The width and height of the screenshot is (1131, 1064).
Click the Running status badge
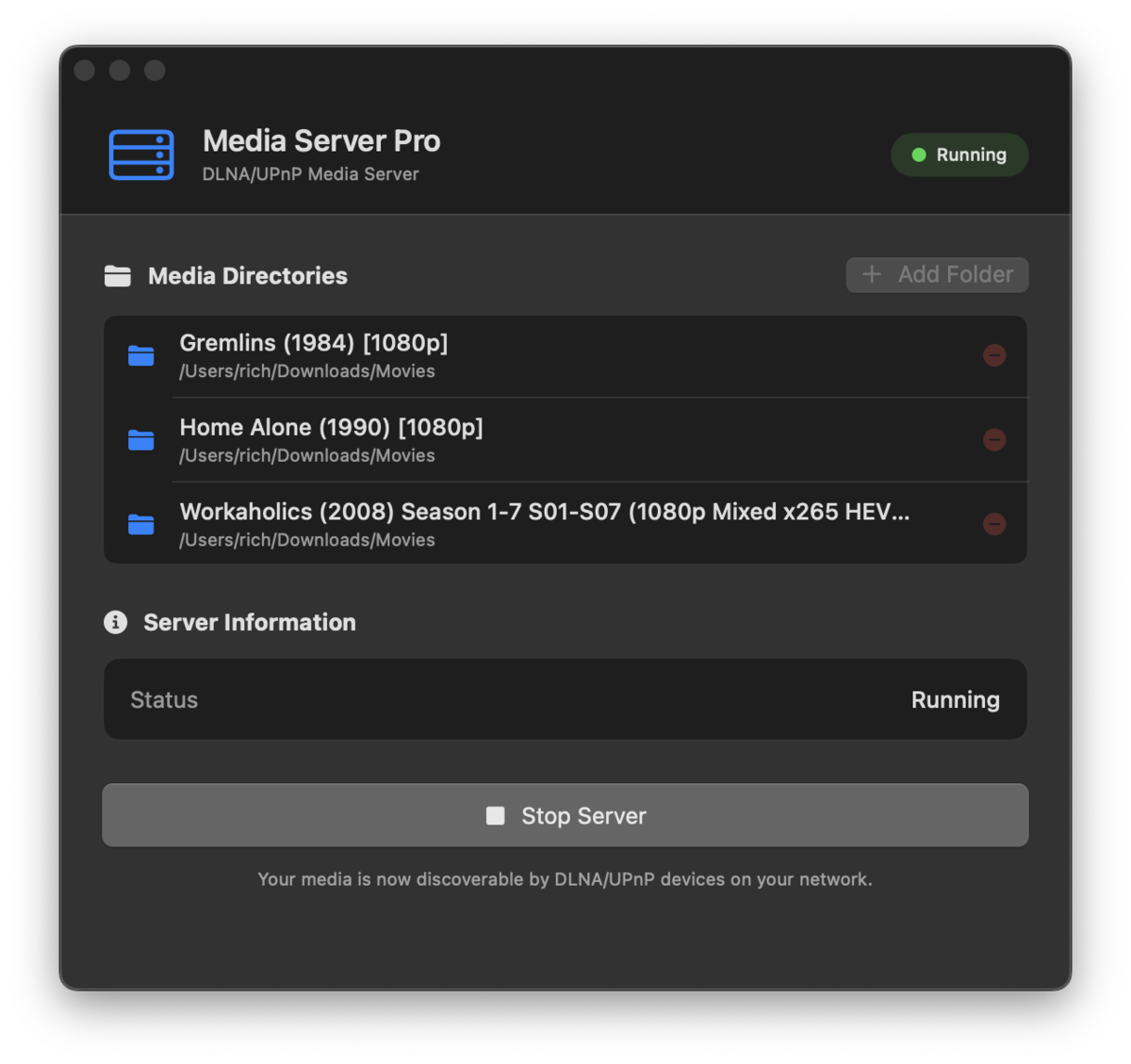click(959, 155)
